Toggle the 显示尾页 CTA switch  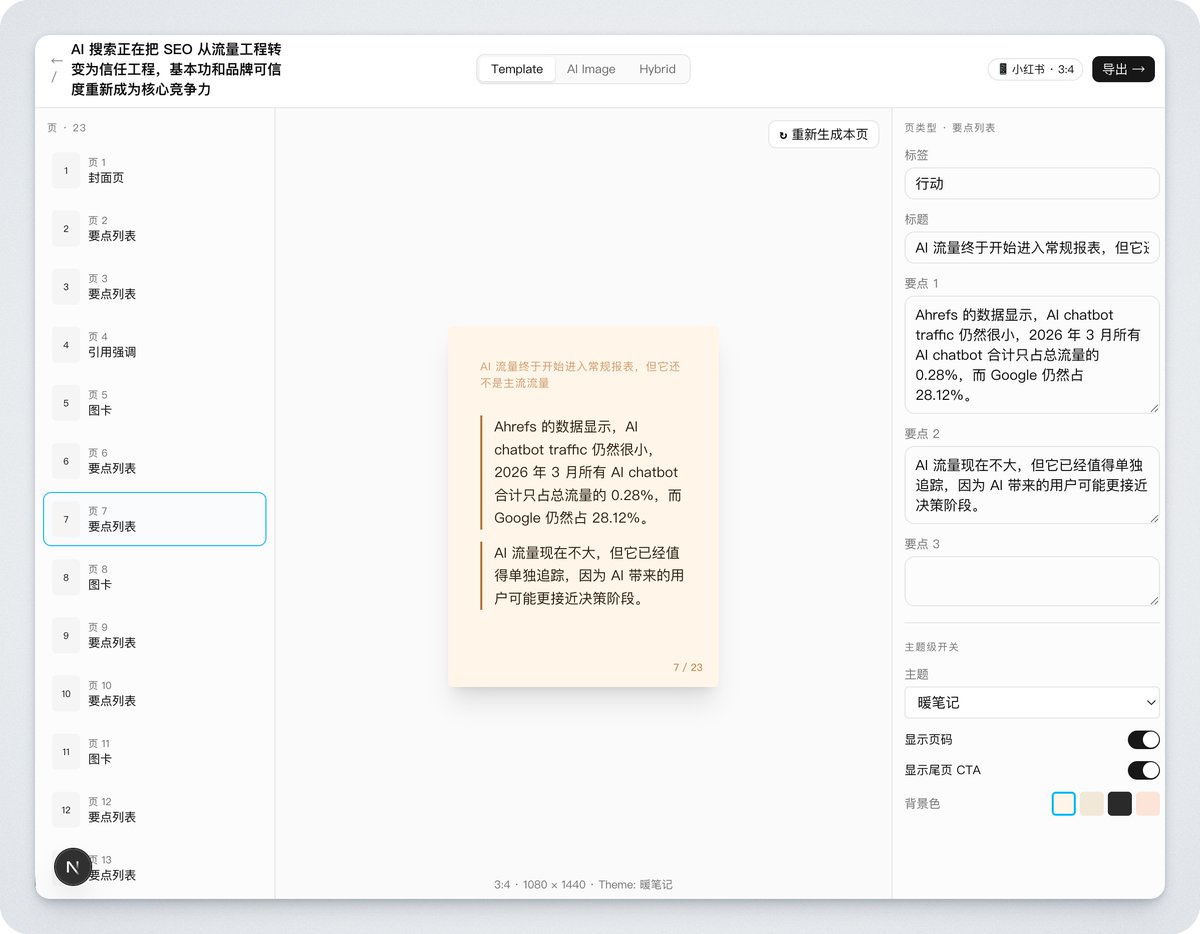1144,770
